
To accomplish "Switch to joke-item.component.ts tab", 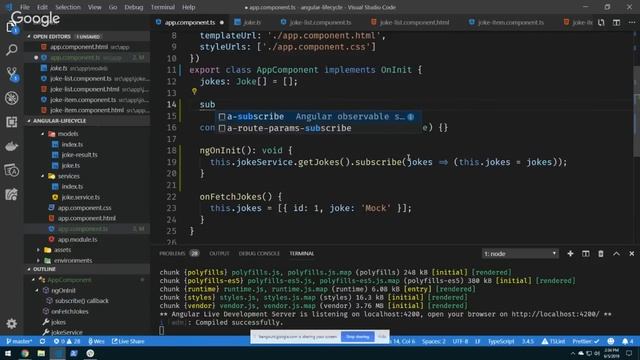I will tap(507, 22).
